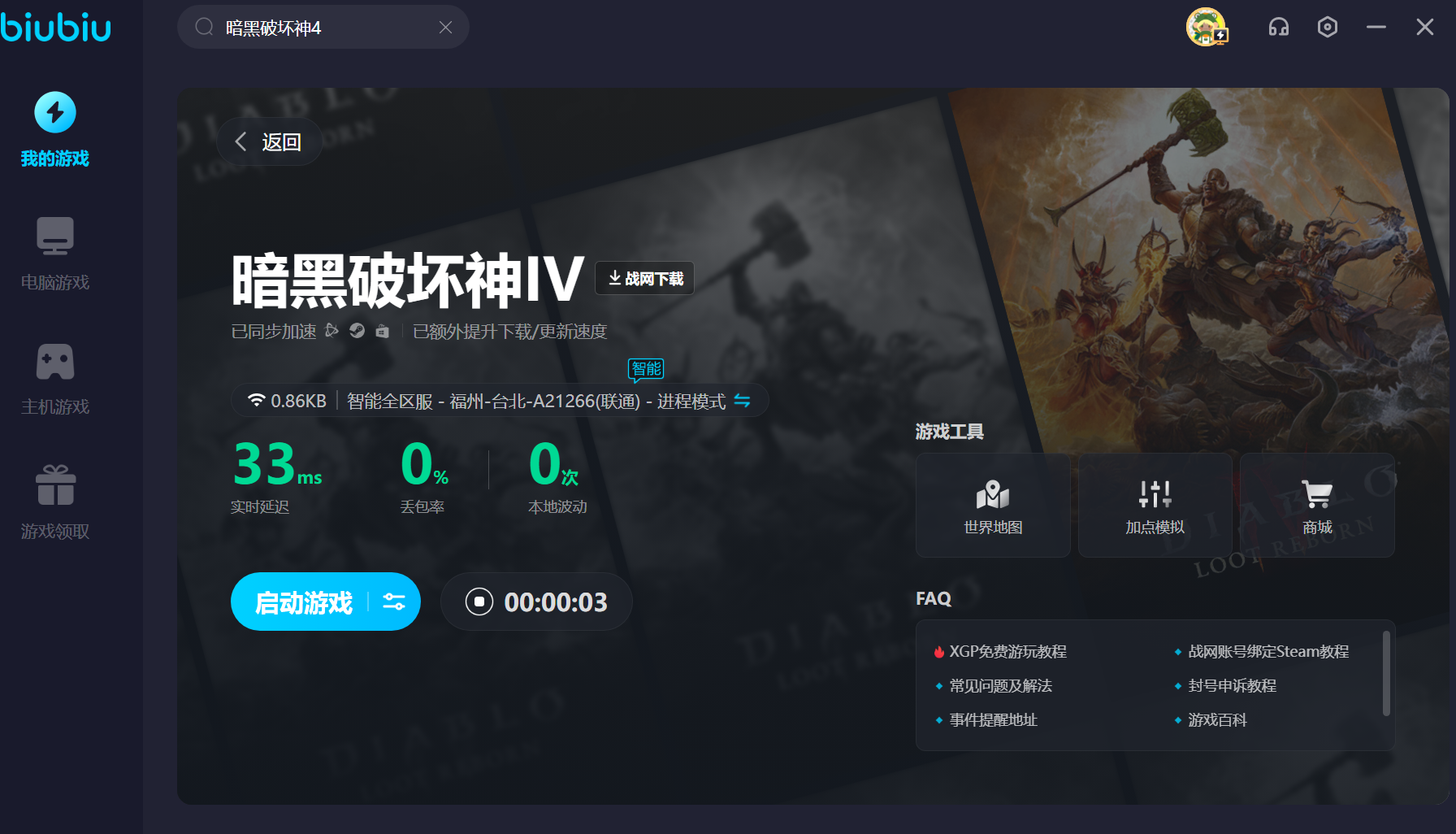Open Console Games (主机游戏) controller icon
Screen dimensions: 1456x834
(x=55, y=362)
